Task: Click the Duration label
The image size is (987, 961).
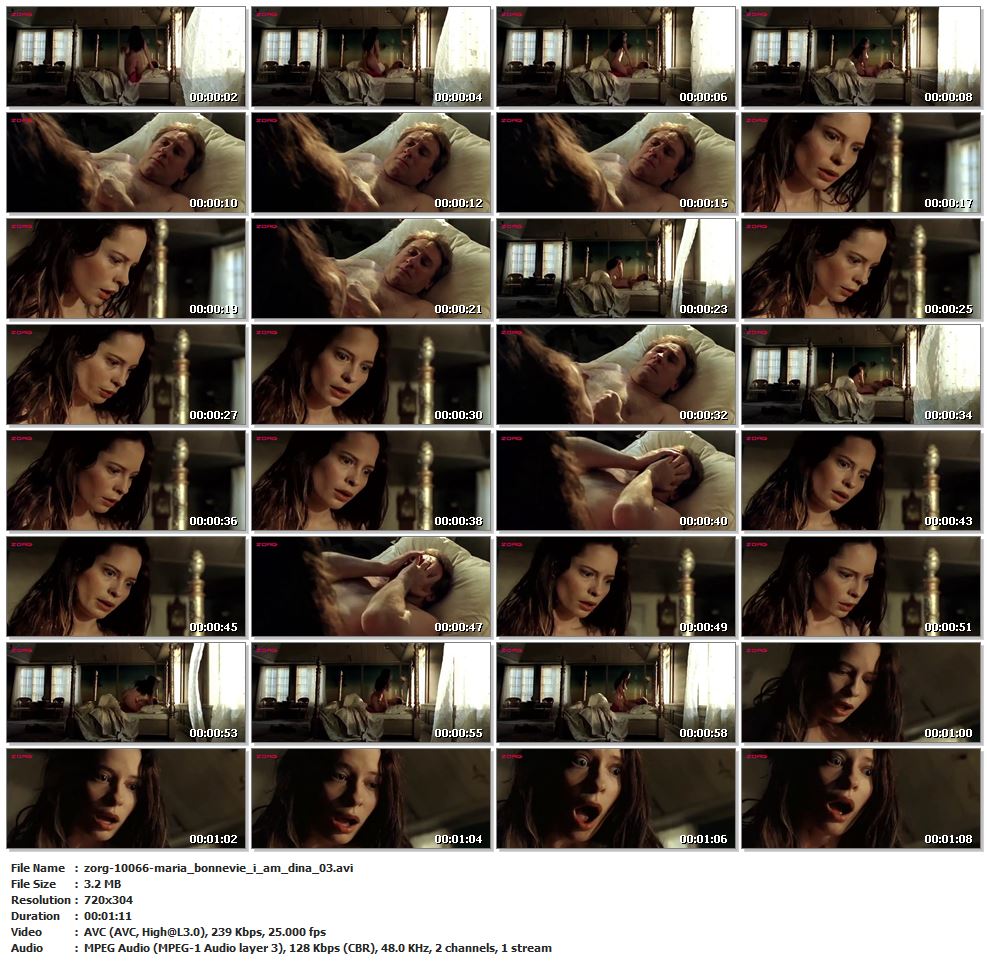Action: click(x=35, y=916)
